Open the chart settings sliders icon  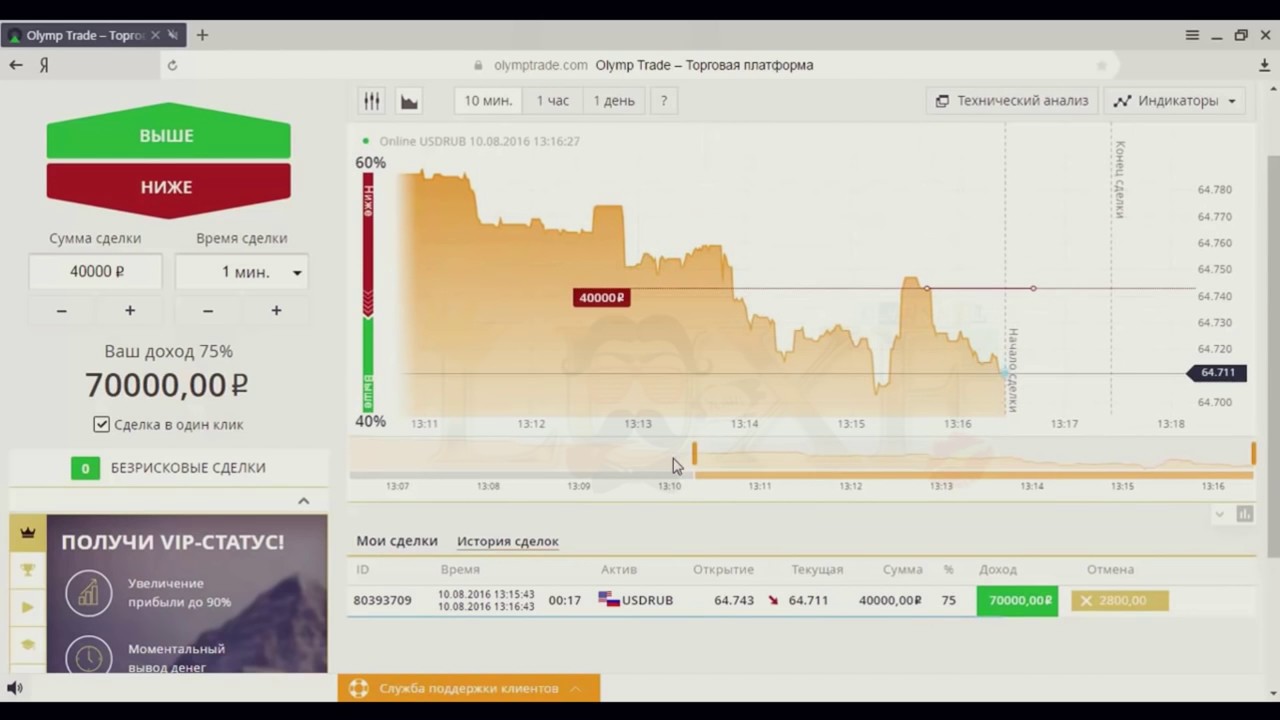372,101
